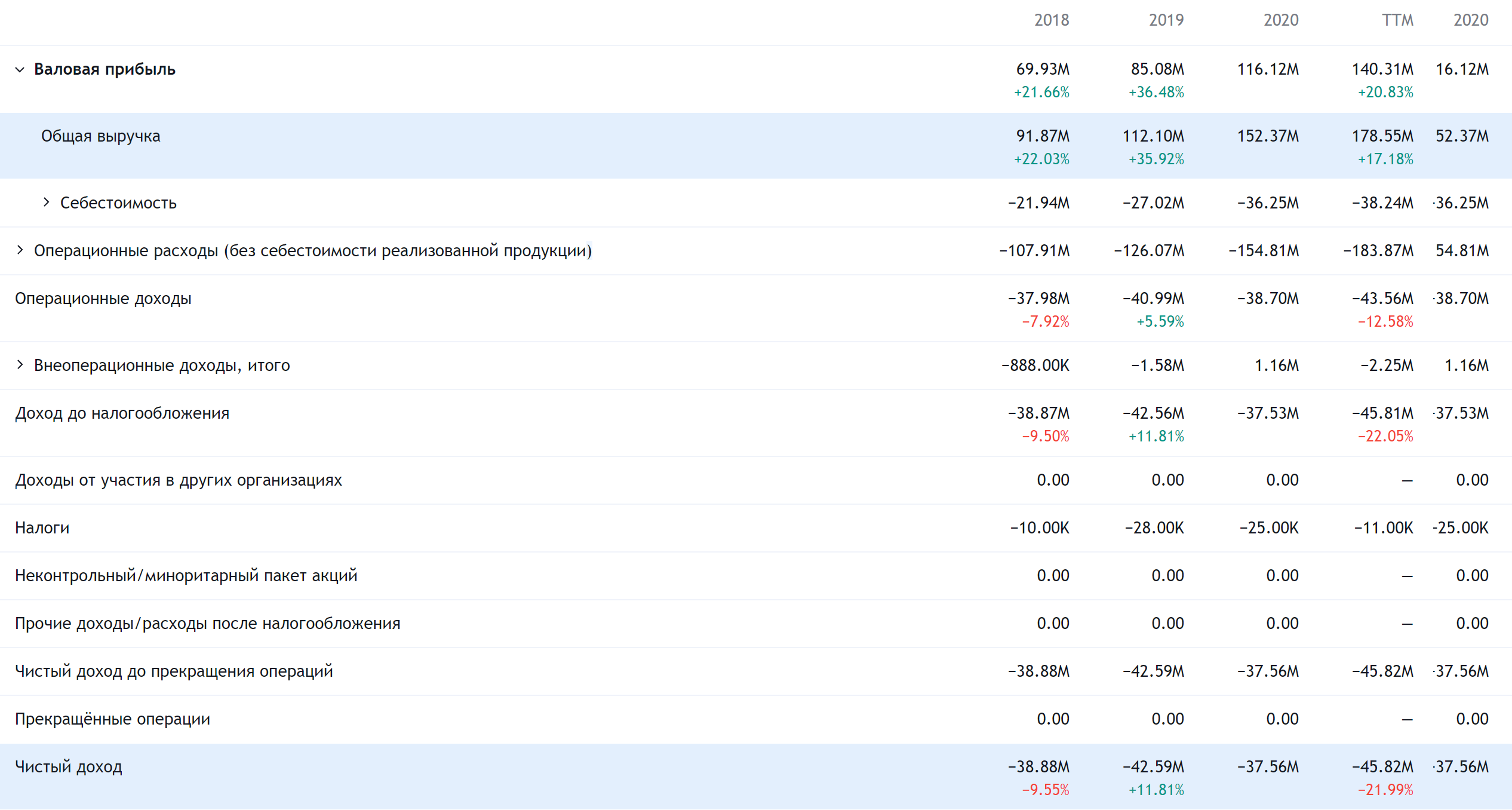Viewport: 1512px width, 810px height.
Task: Collapse the Валовая прибыль row
Action: (20, 70)
